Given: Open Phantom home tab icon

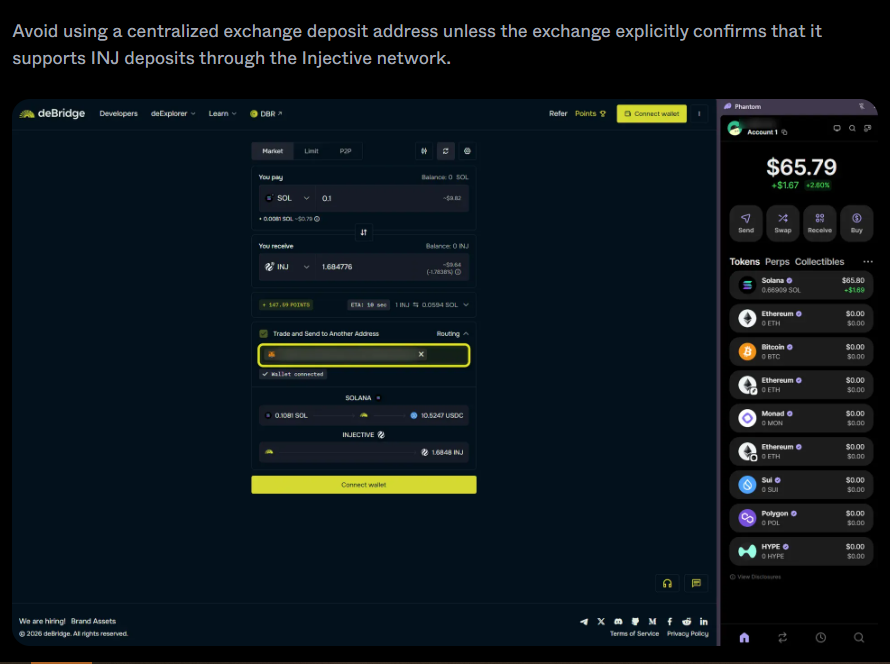Looking at the screenshot, I should [745, 637].
